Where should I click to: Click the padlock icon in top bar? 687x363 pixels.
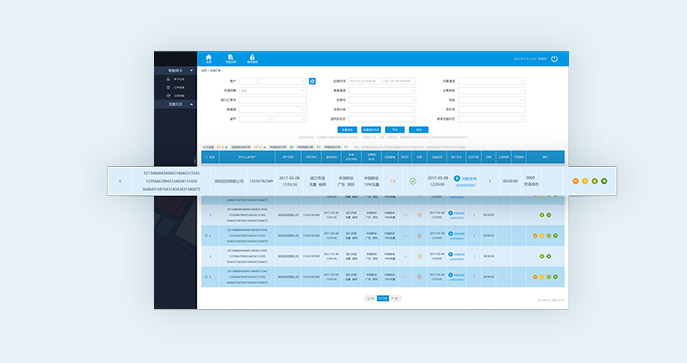click(252, 58)
